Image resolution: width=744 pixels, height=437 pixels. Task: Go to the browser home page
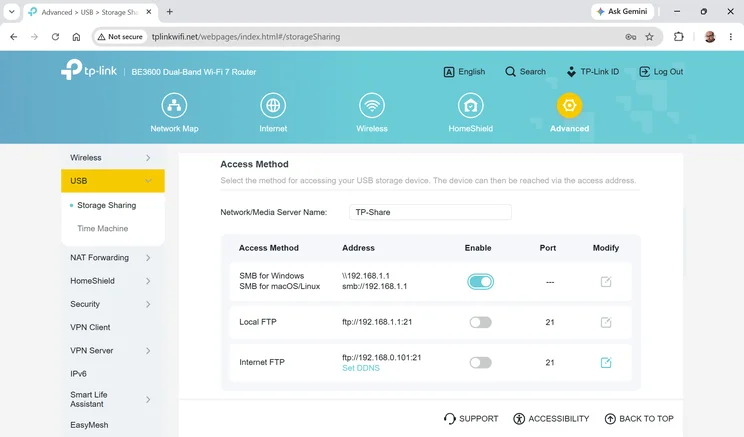(76, 37)
